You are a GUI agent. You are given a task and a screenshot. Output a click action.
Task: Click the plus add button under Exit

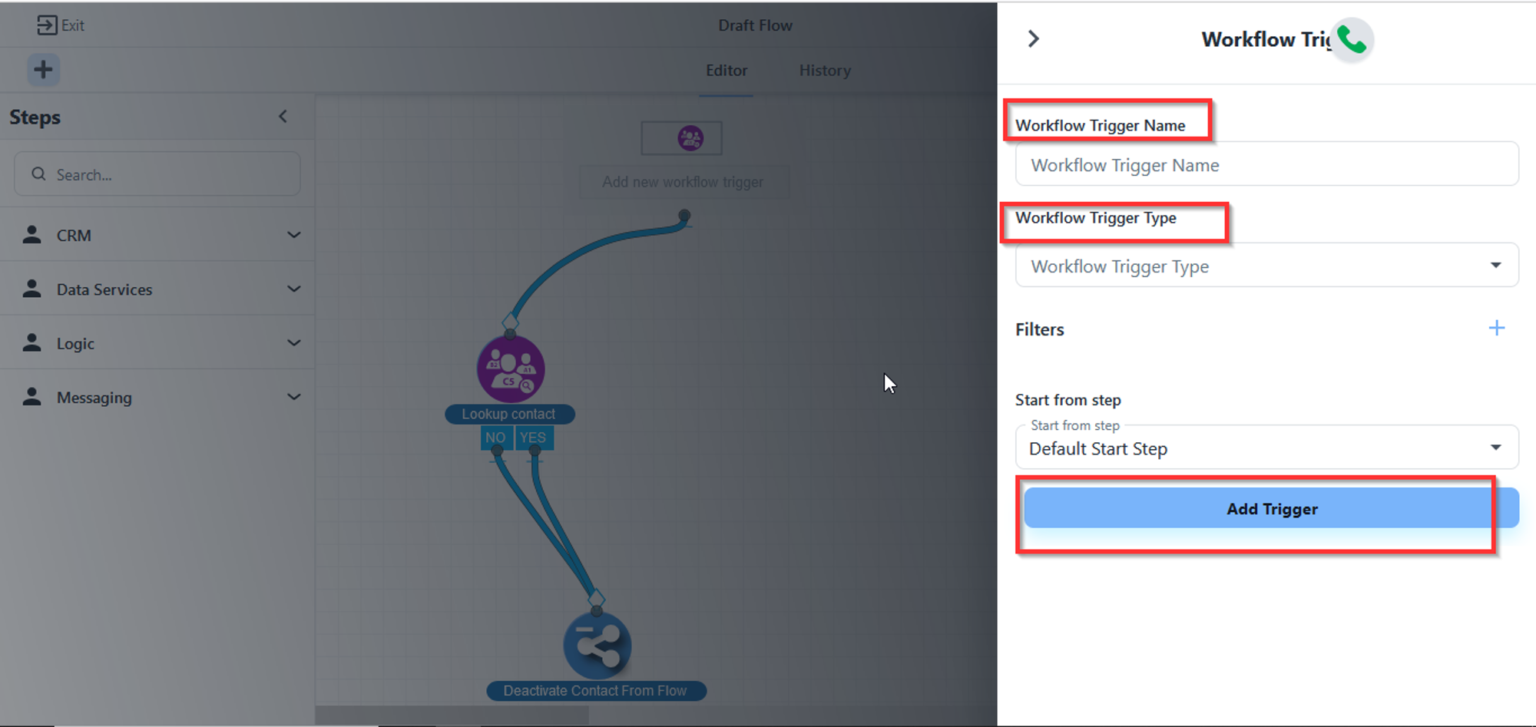click(x=43, y=70)
